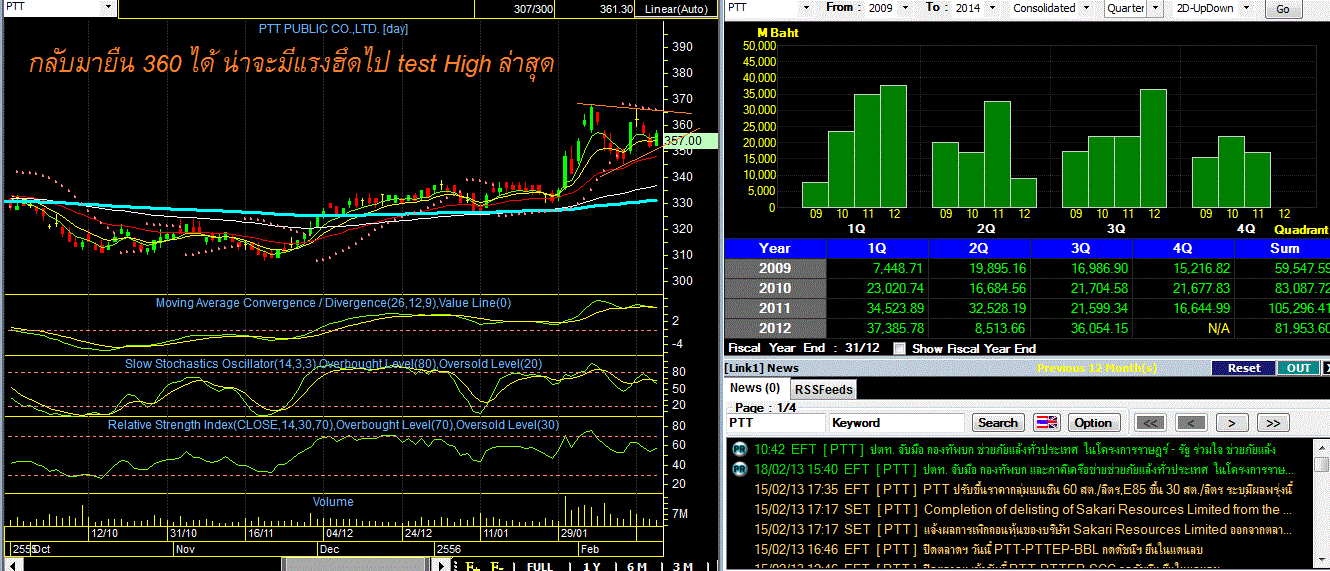Click the 1Q column header in table
This screenshot has width=1330, height=571.
(878, 248)
